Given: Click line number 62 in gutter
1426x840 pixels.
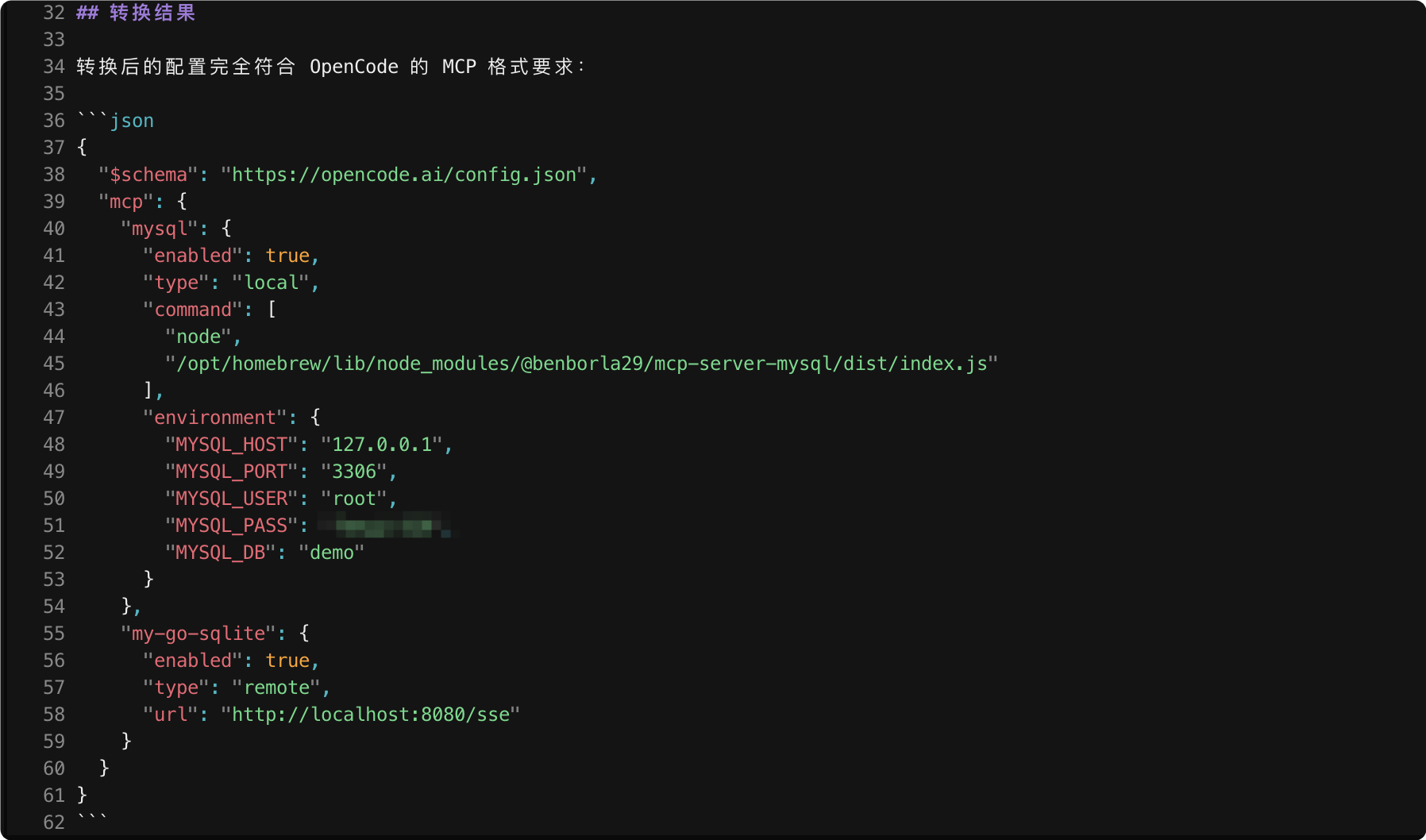Looking at the screenshot, I should click(x=54, y=823).
